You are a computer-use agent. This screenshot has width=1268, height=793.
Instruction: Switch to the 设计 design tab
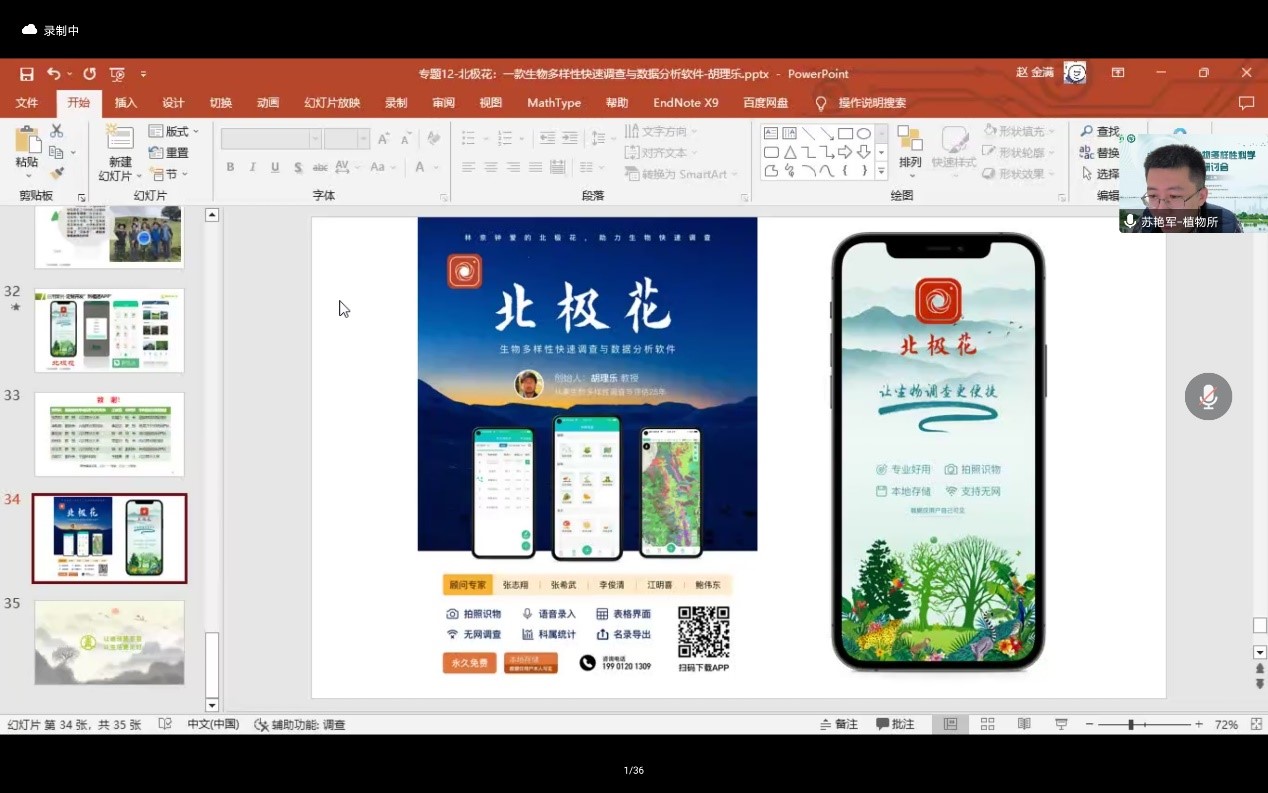click(x=173, y=103)
